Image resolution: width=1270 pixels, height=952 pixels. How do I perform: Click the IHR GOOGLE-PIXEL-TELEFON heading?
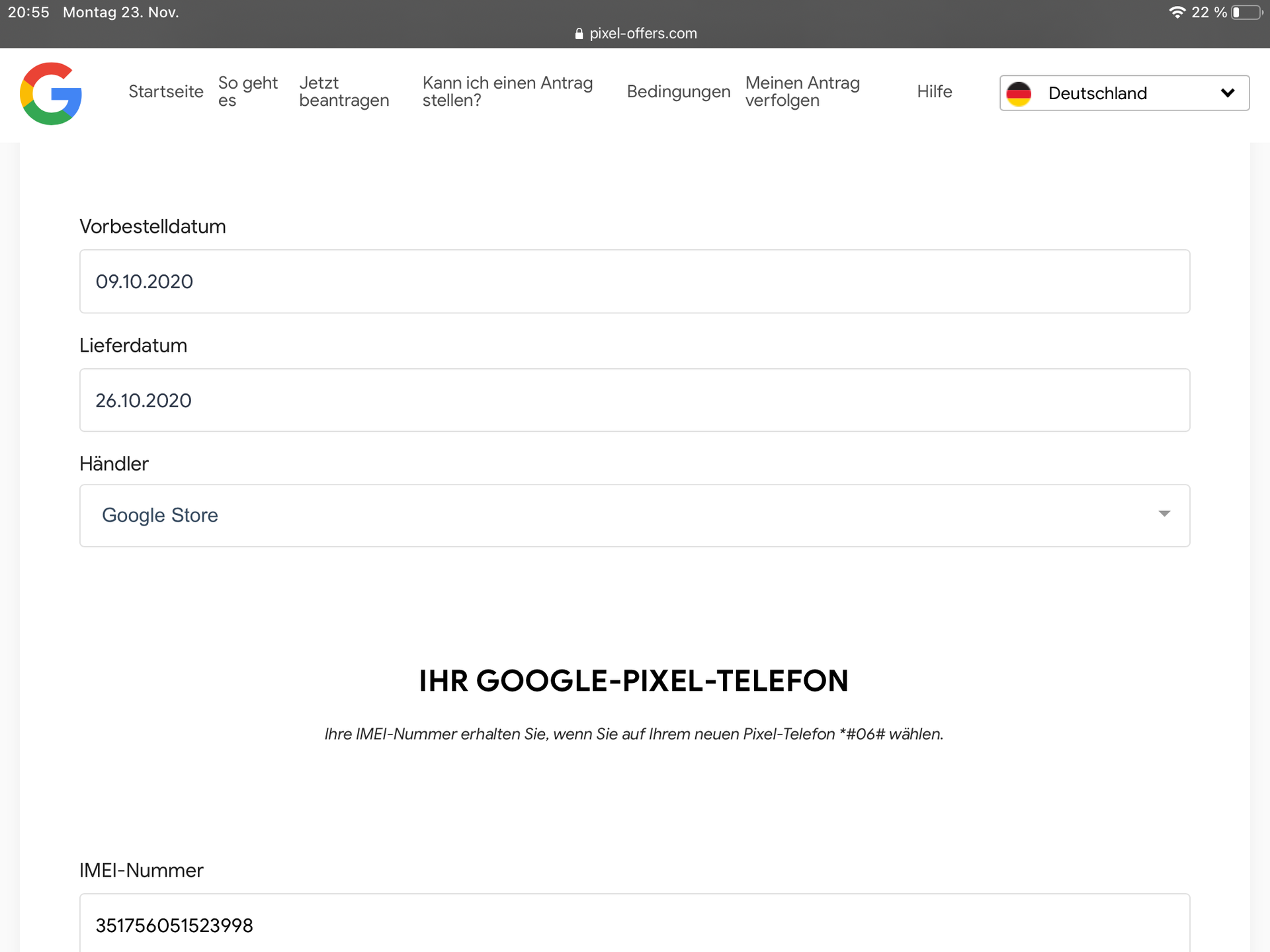[634, 681]
